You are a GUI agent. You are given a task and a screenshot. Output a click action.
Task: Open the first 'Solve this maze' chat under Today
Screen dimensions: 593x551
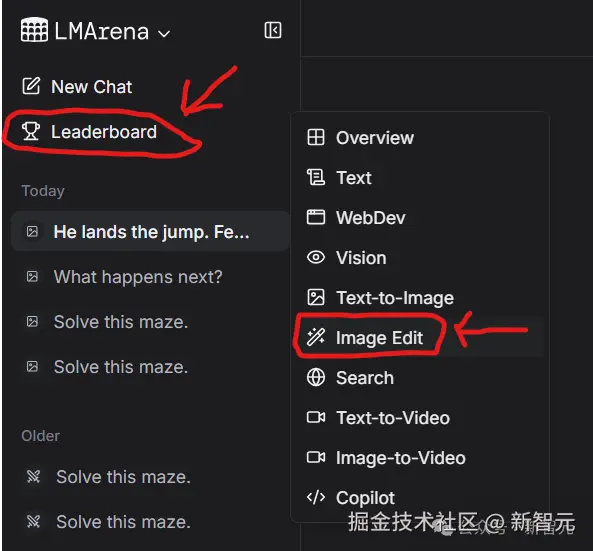coord(151,322)
